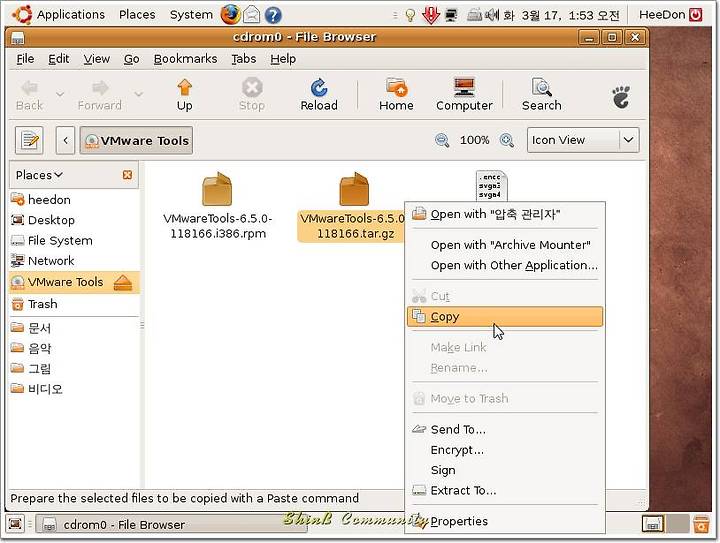Open the Back history dropdown arrow

click(60, 94)
